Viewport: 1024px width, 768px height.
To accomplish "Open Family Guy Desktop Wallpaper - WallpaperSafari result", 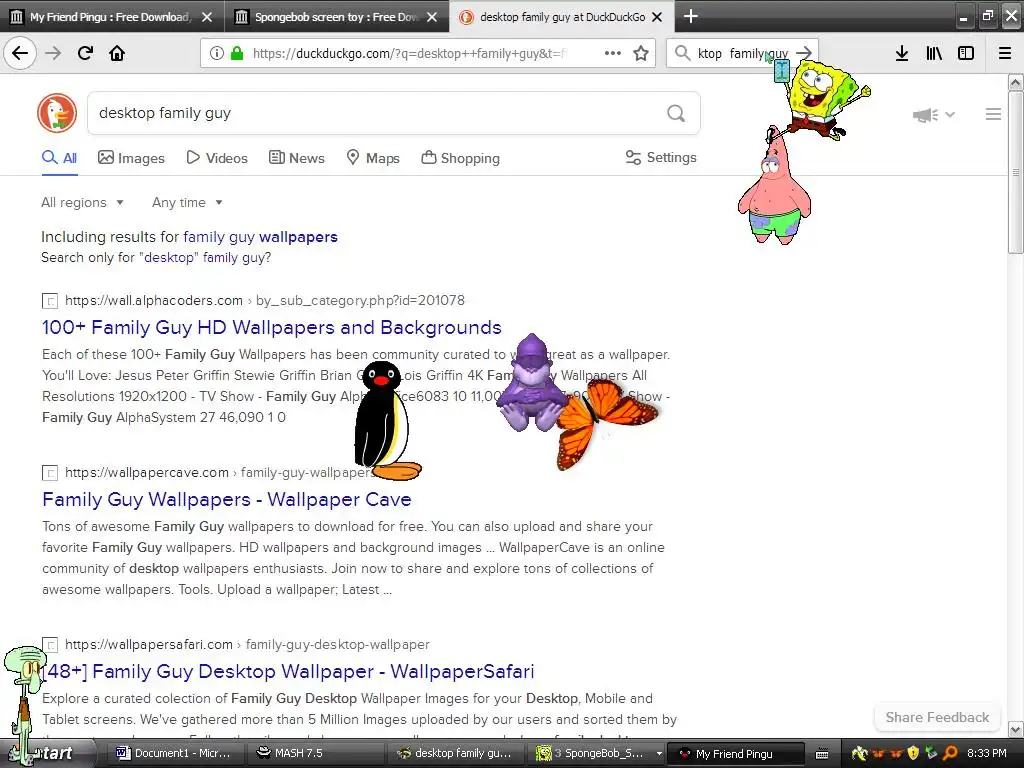I will [x=288, y=671].
